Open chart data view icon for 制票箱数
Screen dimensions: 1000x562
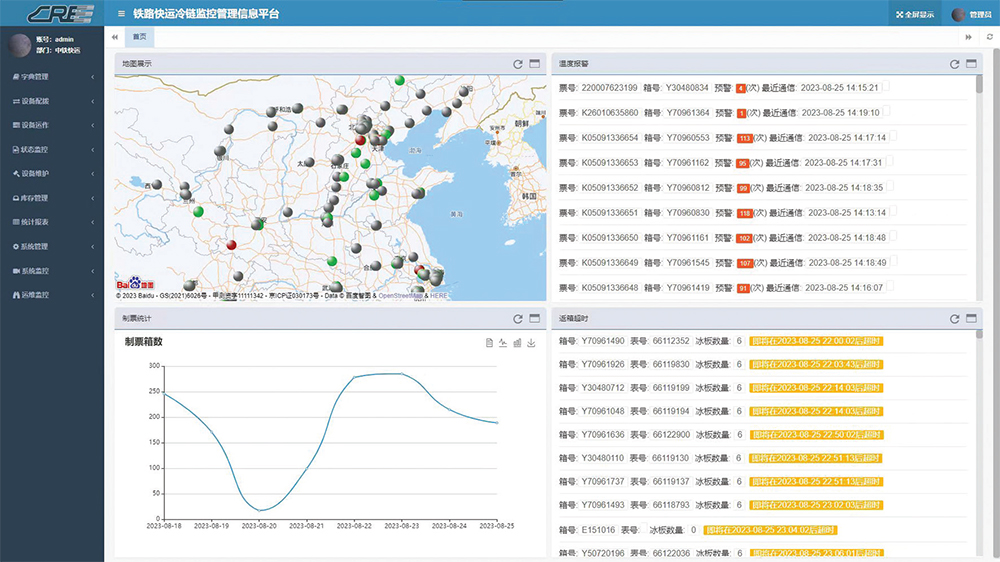(x=489, y=343)
